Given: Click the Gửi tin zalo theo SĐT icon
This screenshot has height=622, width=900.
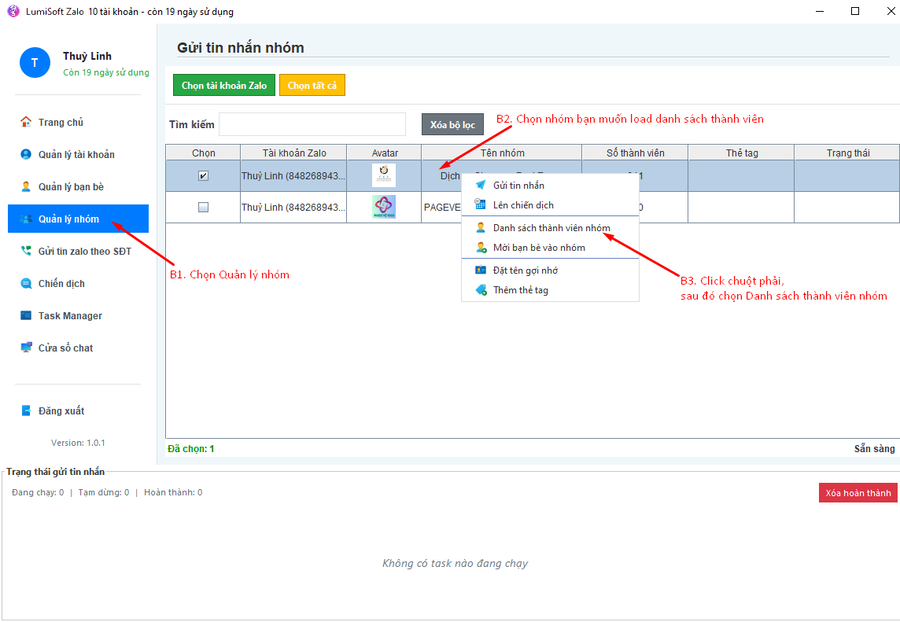Looking at the screenshot, I should pyautogui.click(x=26, y=251).
